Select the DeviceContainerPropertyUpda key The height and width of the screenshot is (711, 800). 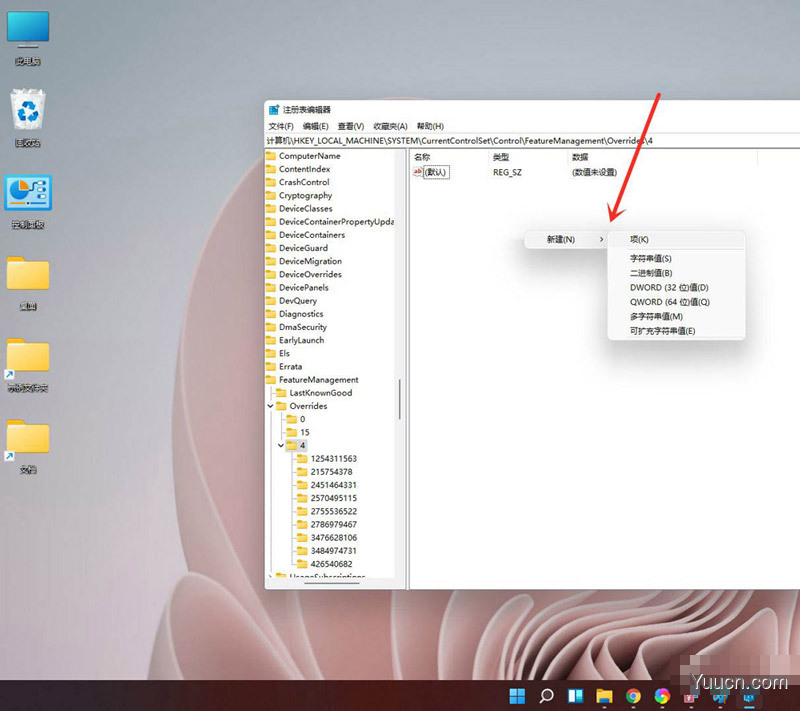(x=336, y=222)
